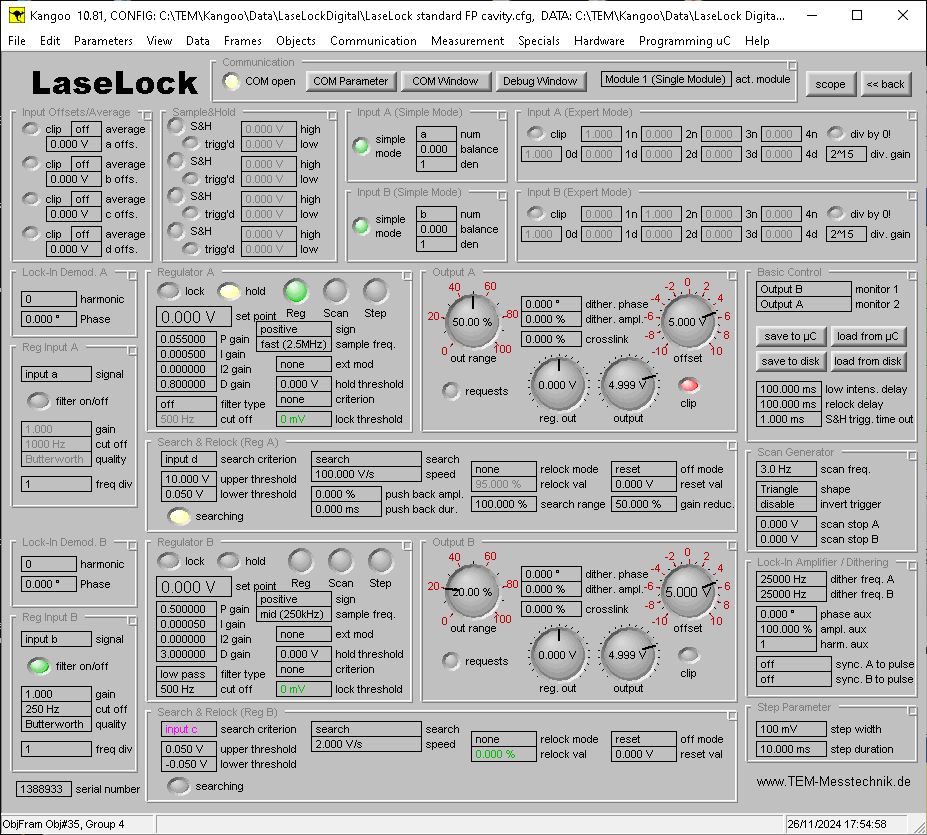Open the Scan Generator shape Triangle selector
This screenshot has height=835, width=927.
coord(790,489)
